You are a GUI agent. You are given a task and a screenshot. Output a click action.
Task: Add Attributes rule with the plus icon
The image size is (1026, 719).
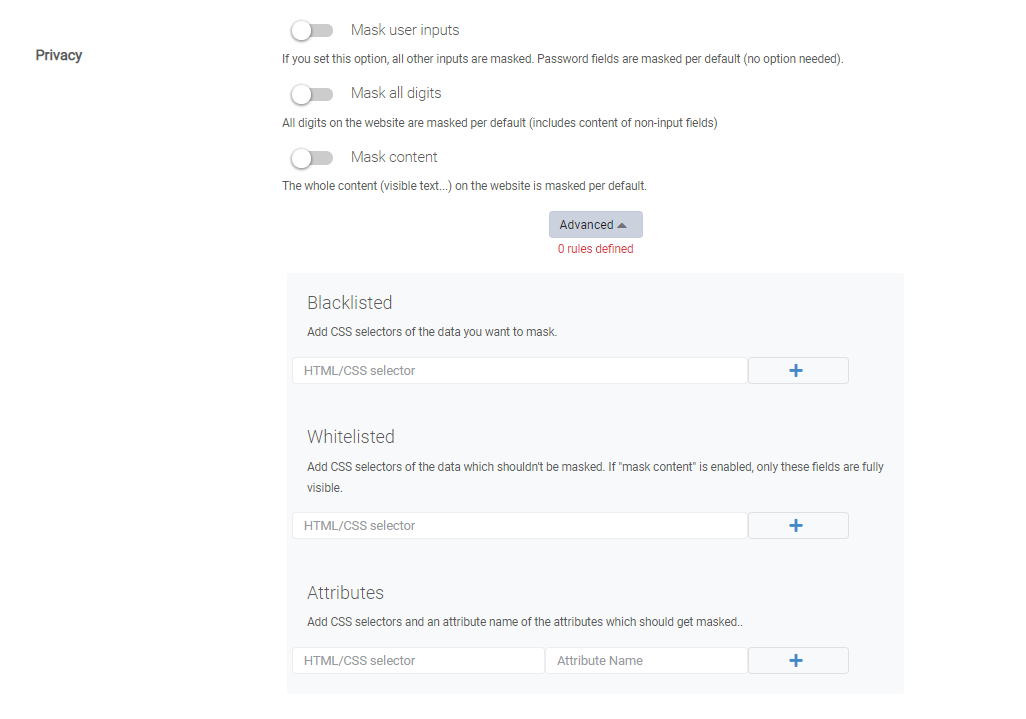click(x=798, y=660)
